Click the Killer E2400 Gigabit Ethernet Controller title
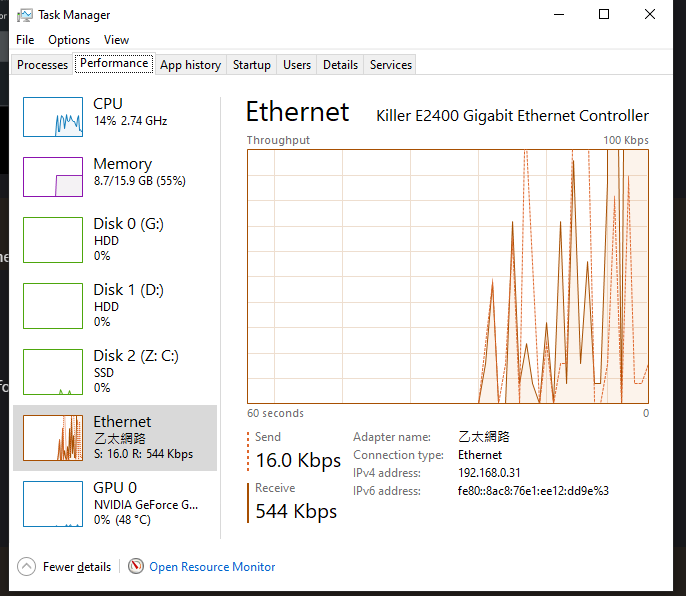The image size is (686, 596). point(512,116)
